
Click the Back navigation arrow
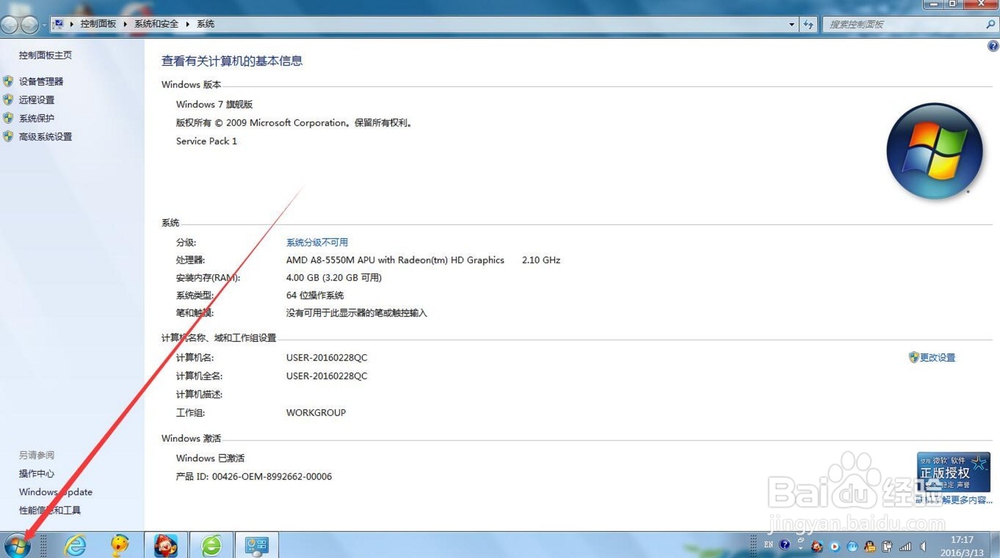pos(10,24)
